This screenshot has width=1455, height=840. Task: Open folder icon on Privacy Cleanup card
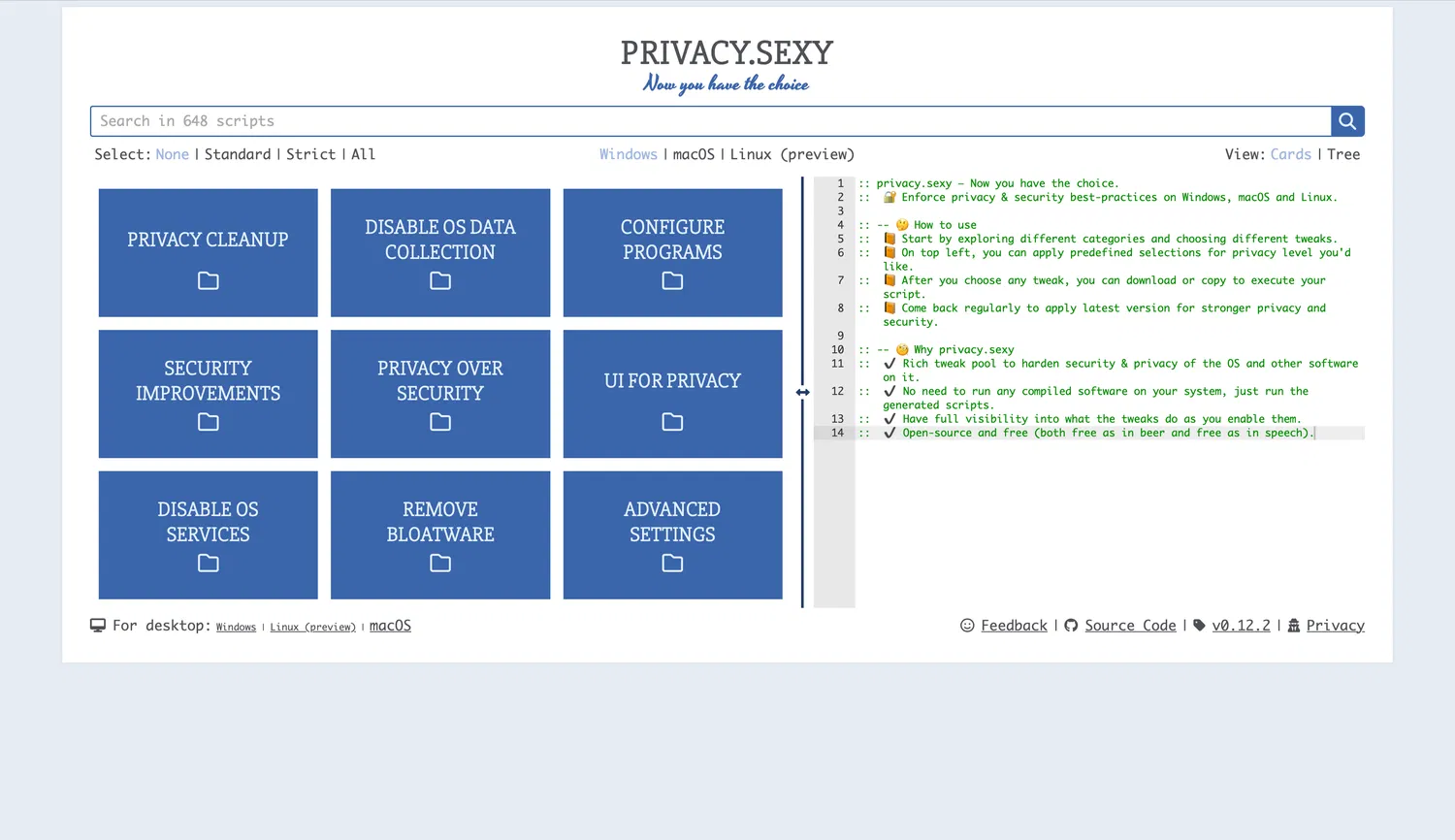coord(209,281)
